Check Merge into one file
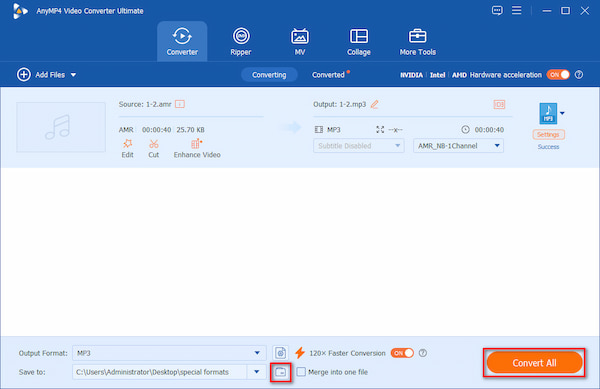 301,372
